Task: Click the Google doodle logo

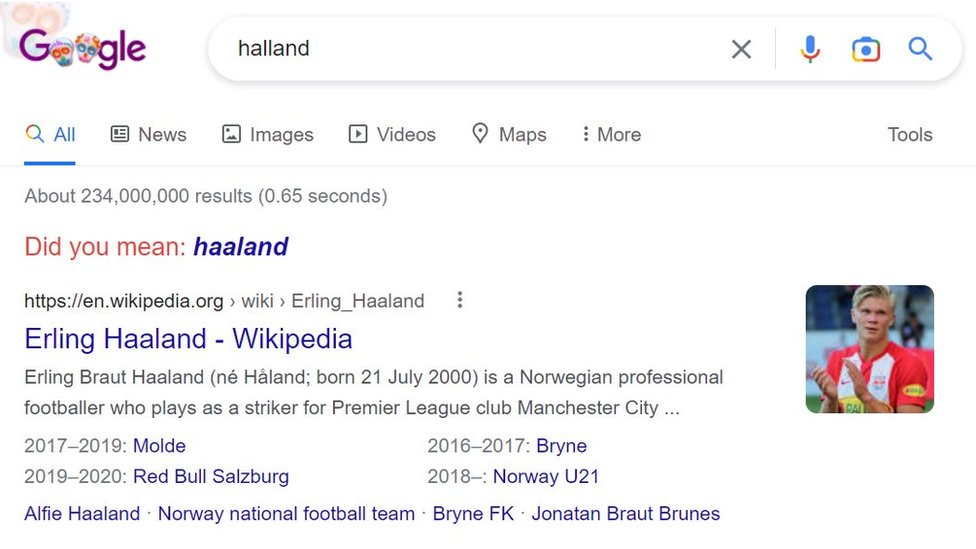Action: 83,48
